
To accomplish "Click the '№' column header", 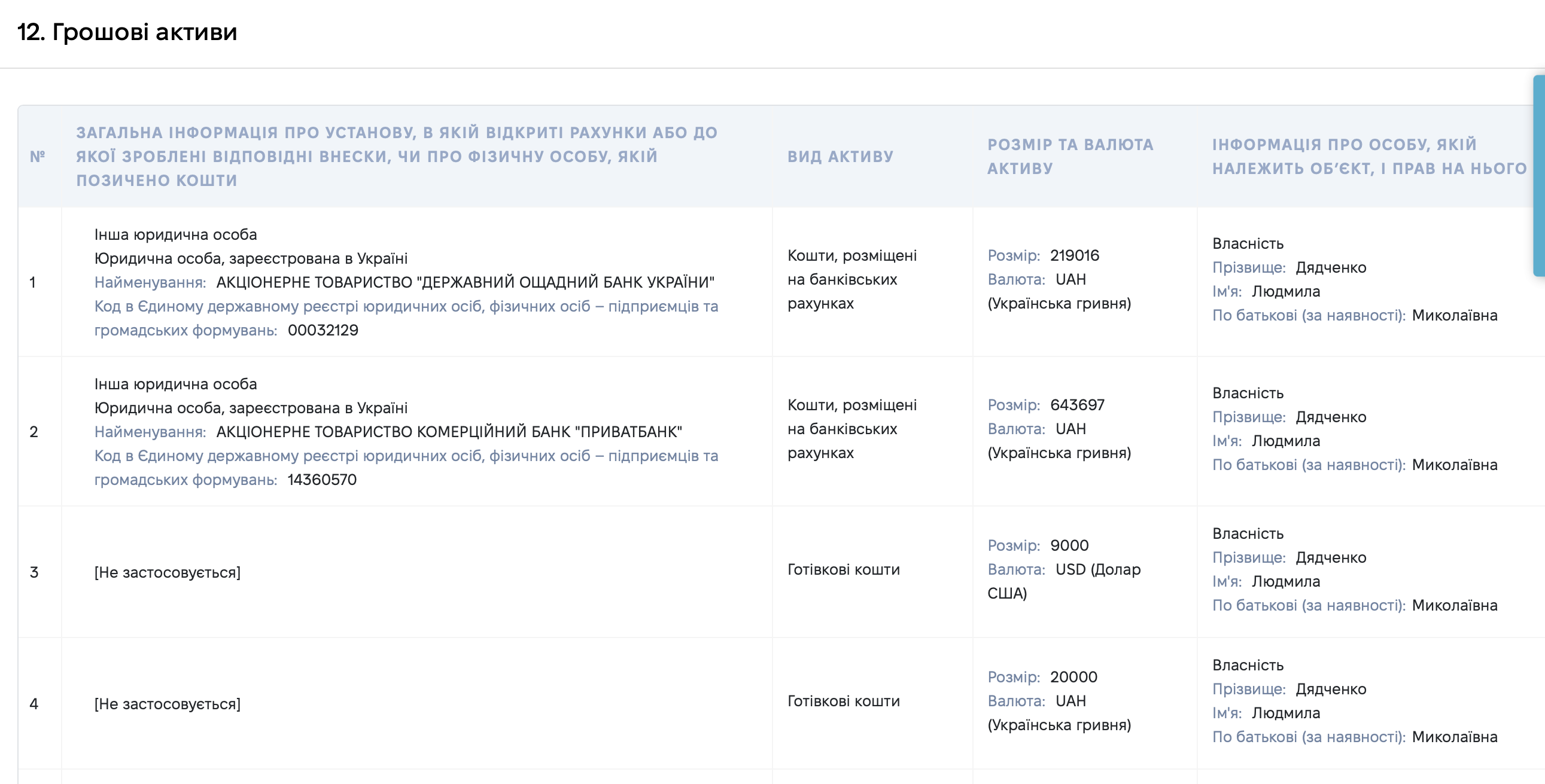I will (x=37, y=157).
